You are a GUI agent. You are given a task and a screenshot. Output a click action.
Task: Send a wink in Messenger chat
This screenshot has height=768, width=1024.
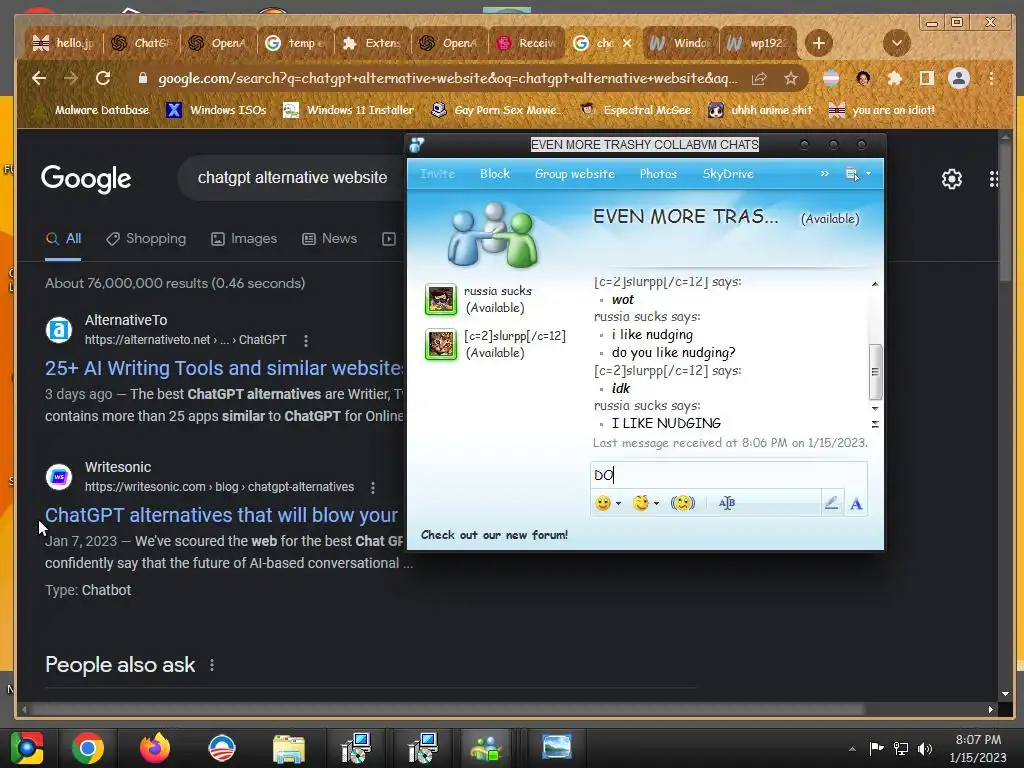click(641, 503)
